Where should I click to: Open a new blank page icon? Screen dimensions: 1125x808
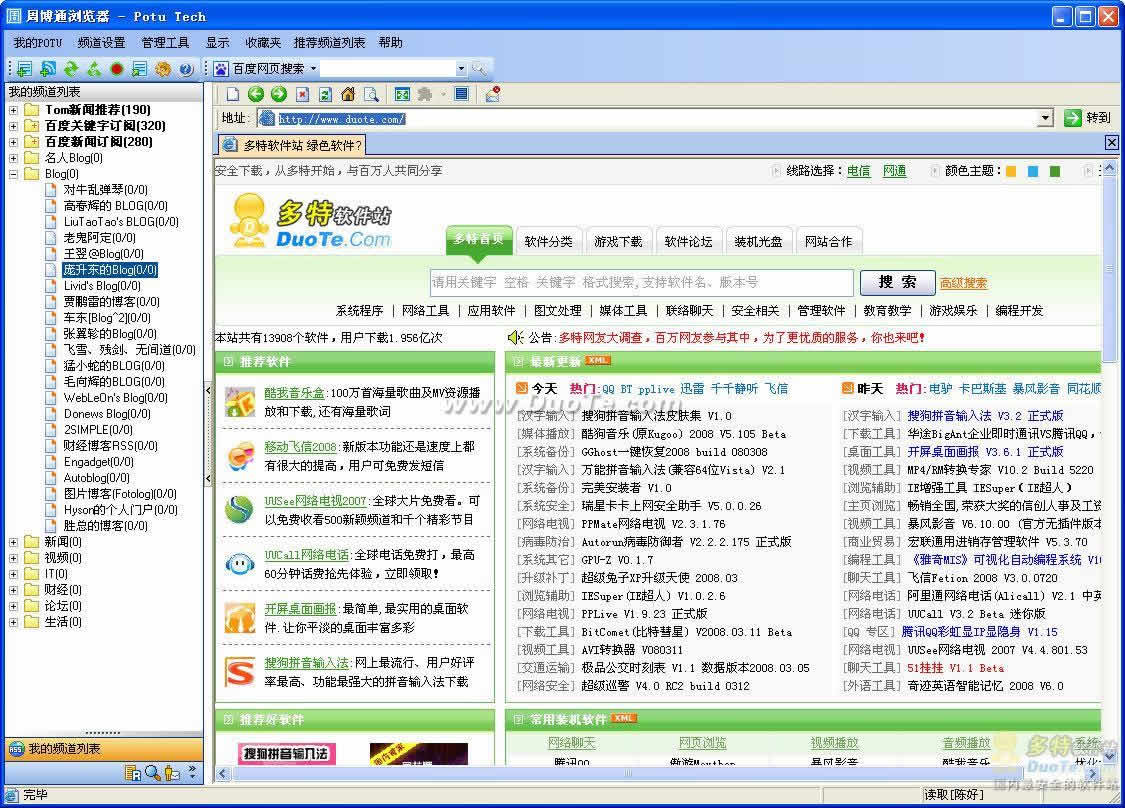(x=232, y=94)
